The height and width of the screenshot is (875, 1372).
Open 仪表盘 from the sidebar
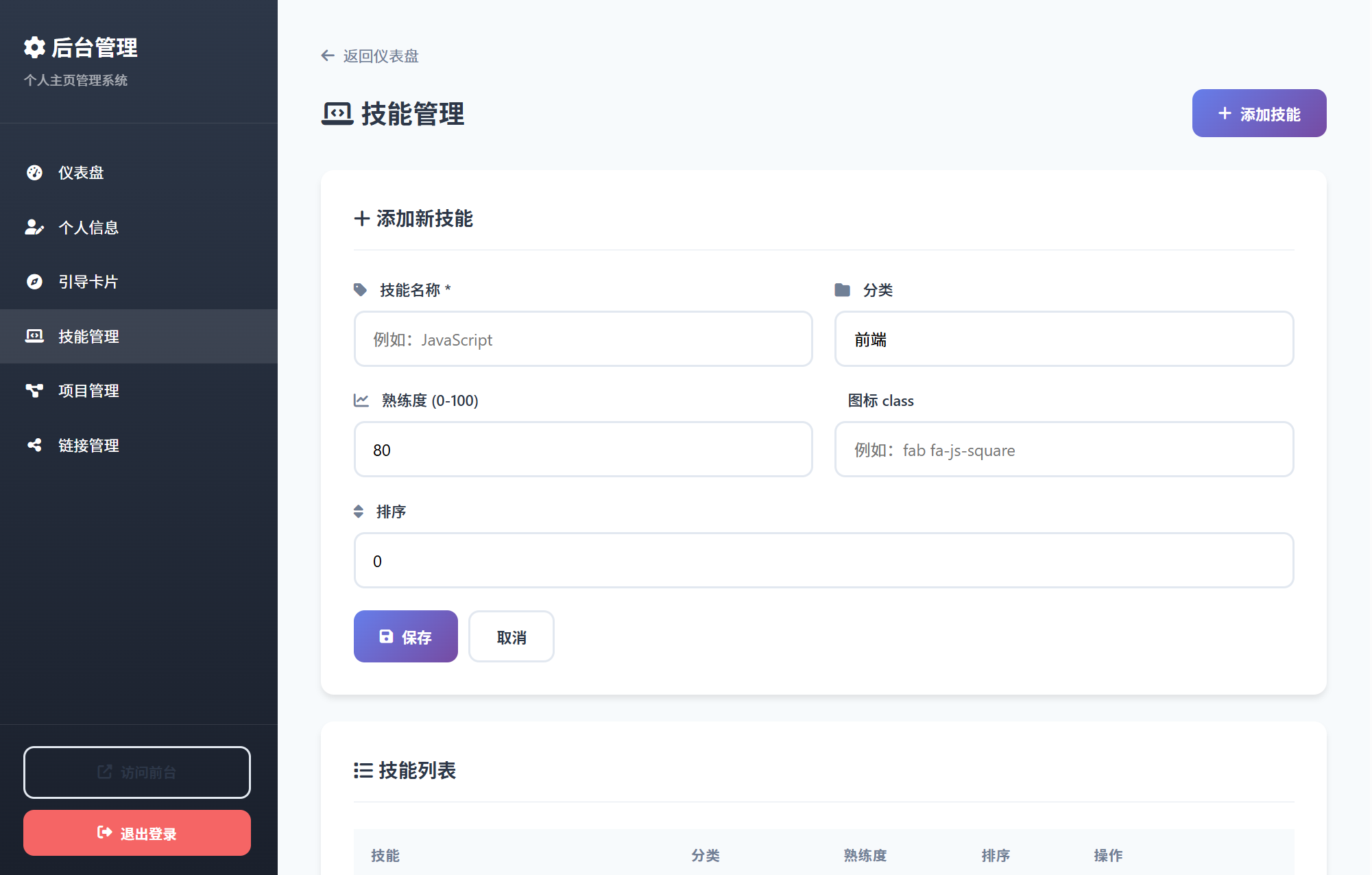click(x=139, y=173)
